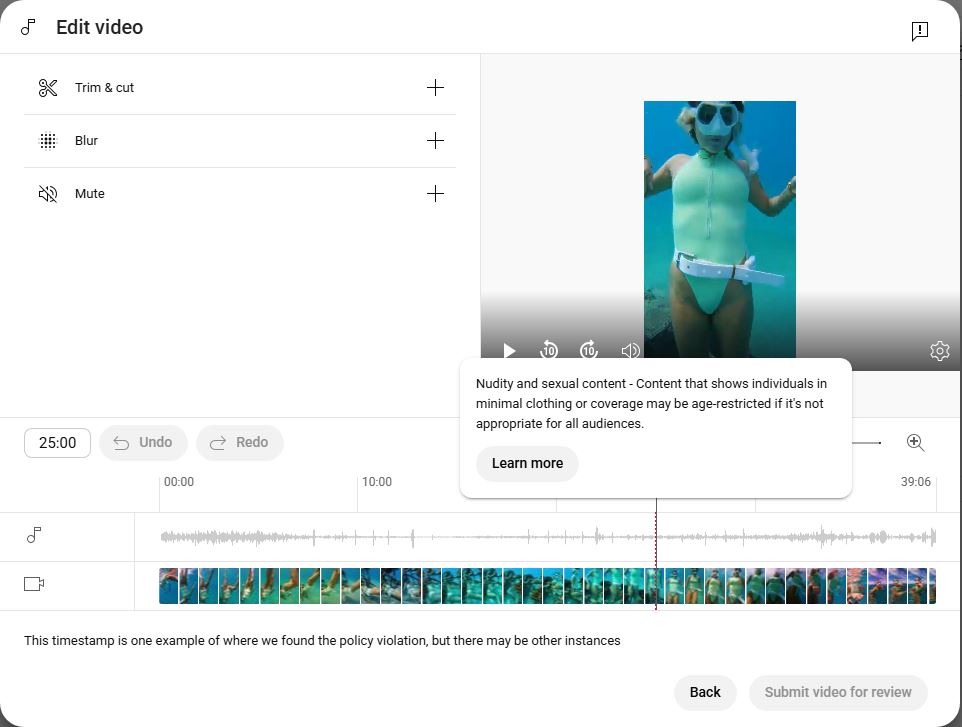The image size is (962, 727).
Task: Add a Blur effect with plus
Action: point(435,140)
